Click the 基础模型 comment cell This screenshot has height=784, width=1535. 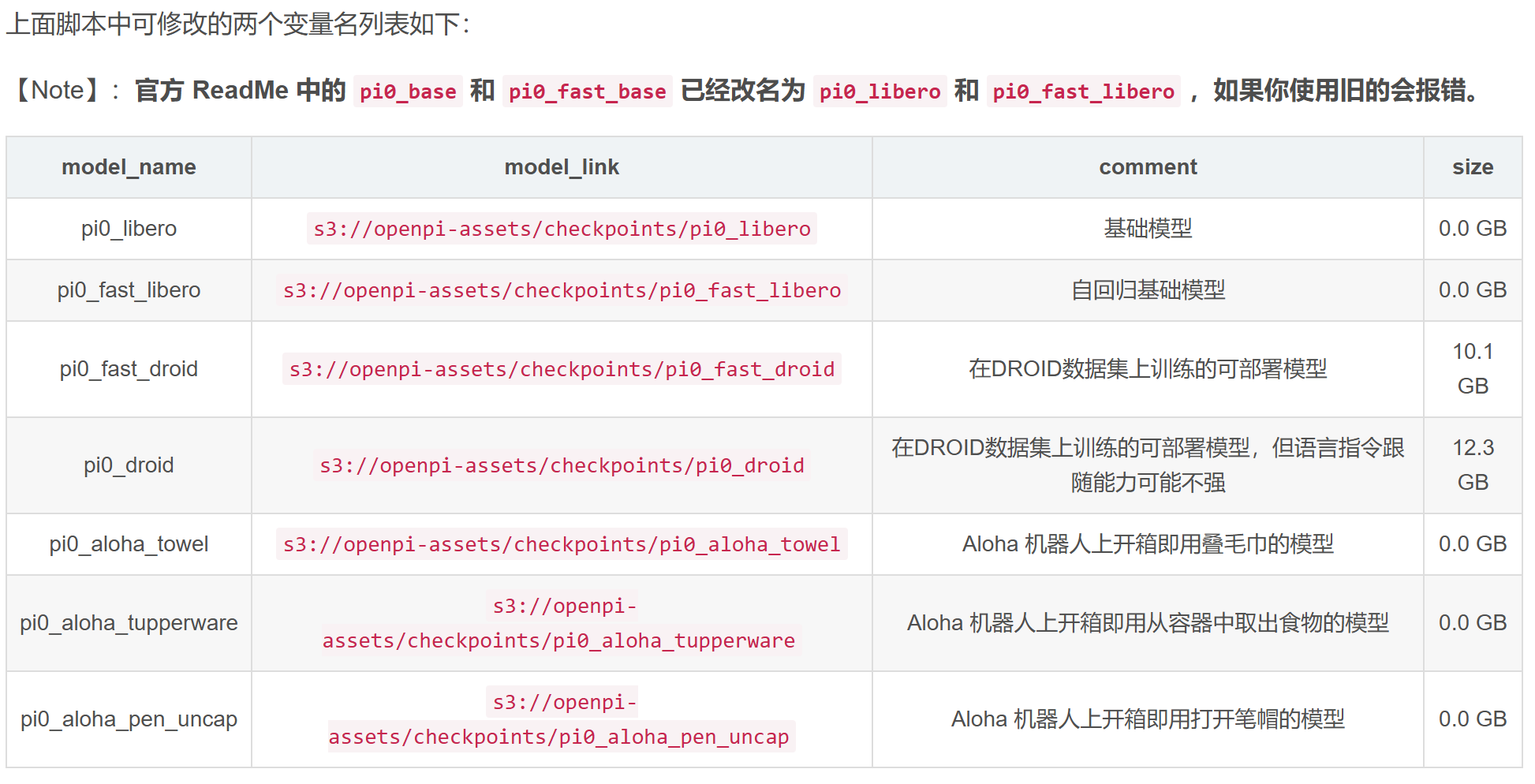click(1148, 229)
